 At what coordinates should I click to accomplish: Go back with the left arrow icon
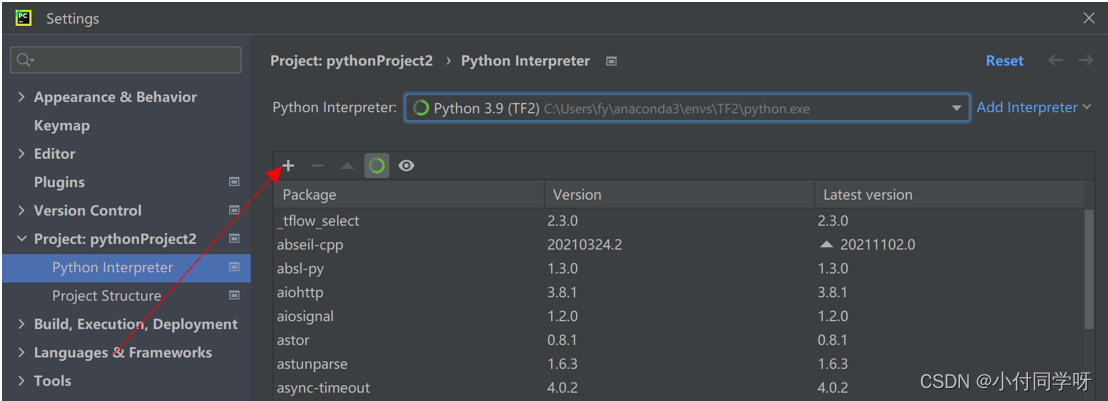click(1056, 60)
